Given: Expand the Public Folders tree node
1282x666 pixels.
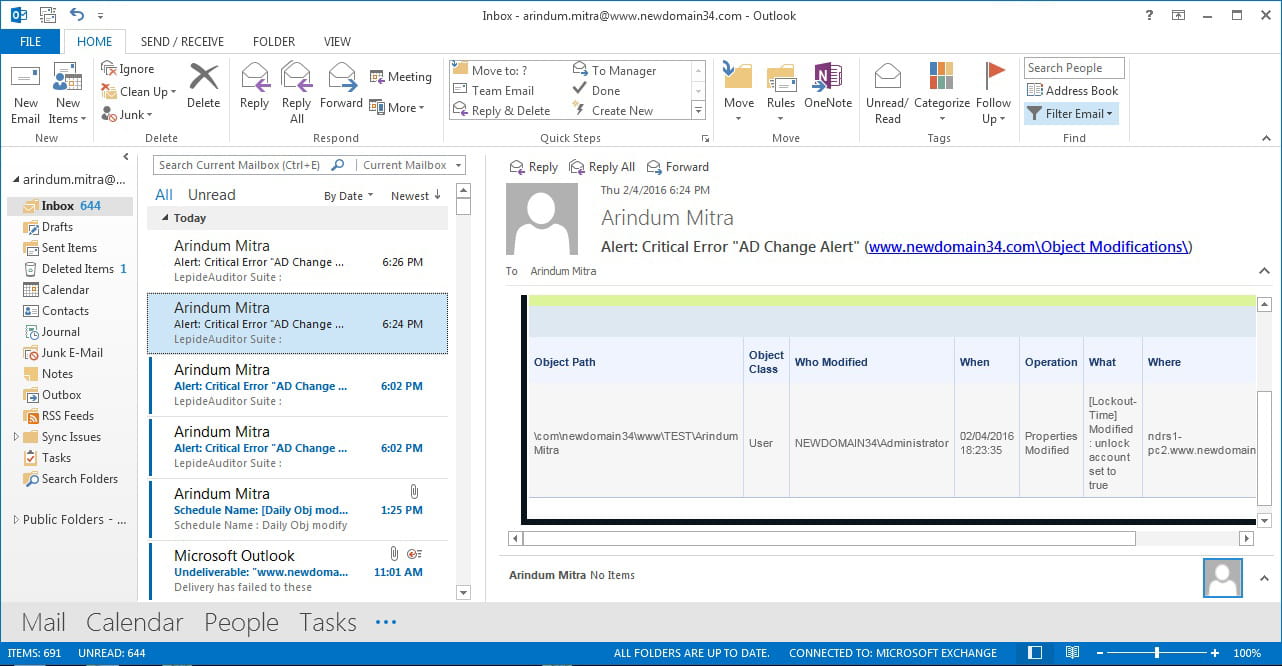Looking at the screenshot, I should (15, 520).
